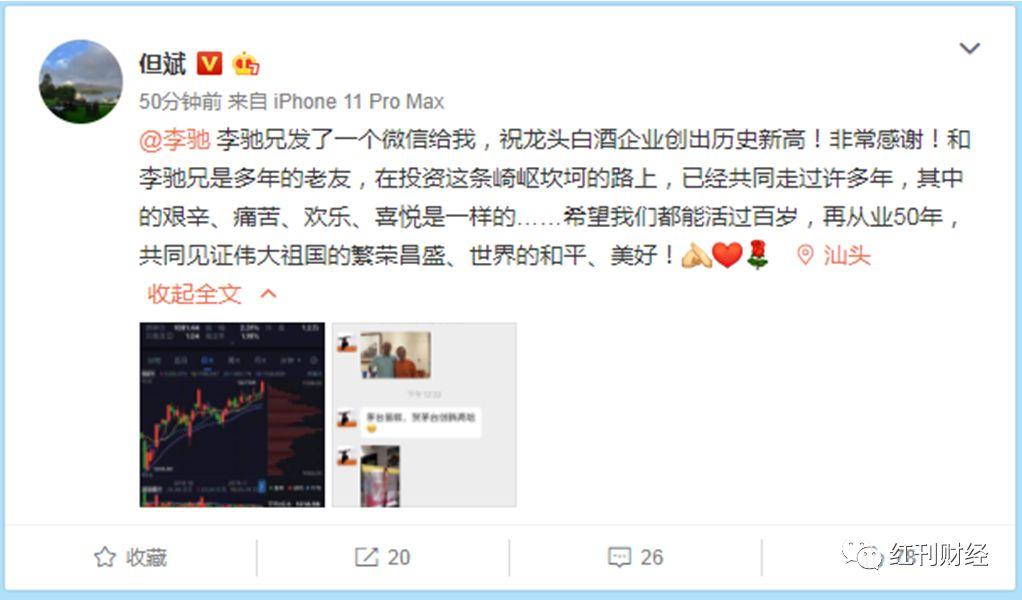This screenshot has height=600, width=1022.
Task: Click the repost count 20
Action: [399, 558]
